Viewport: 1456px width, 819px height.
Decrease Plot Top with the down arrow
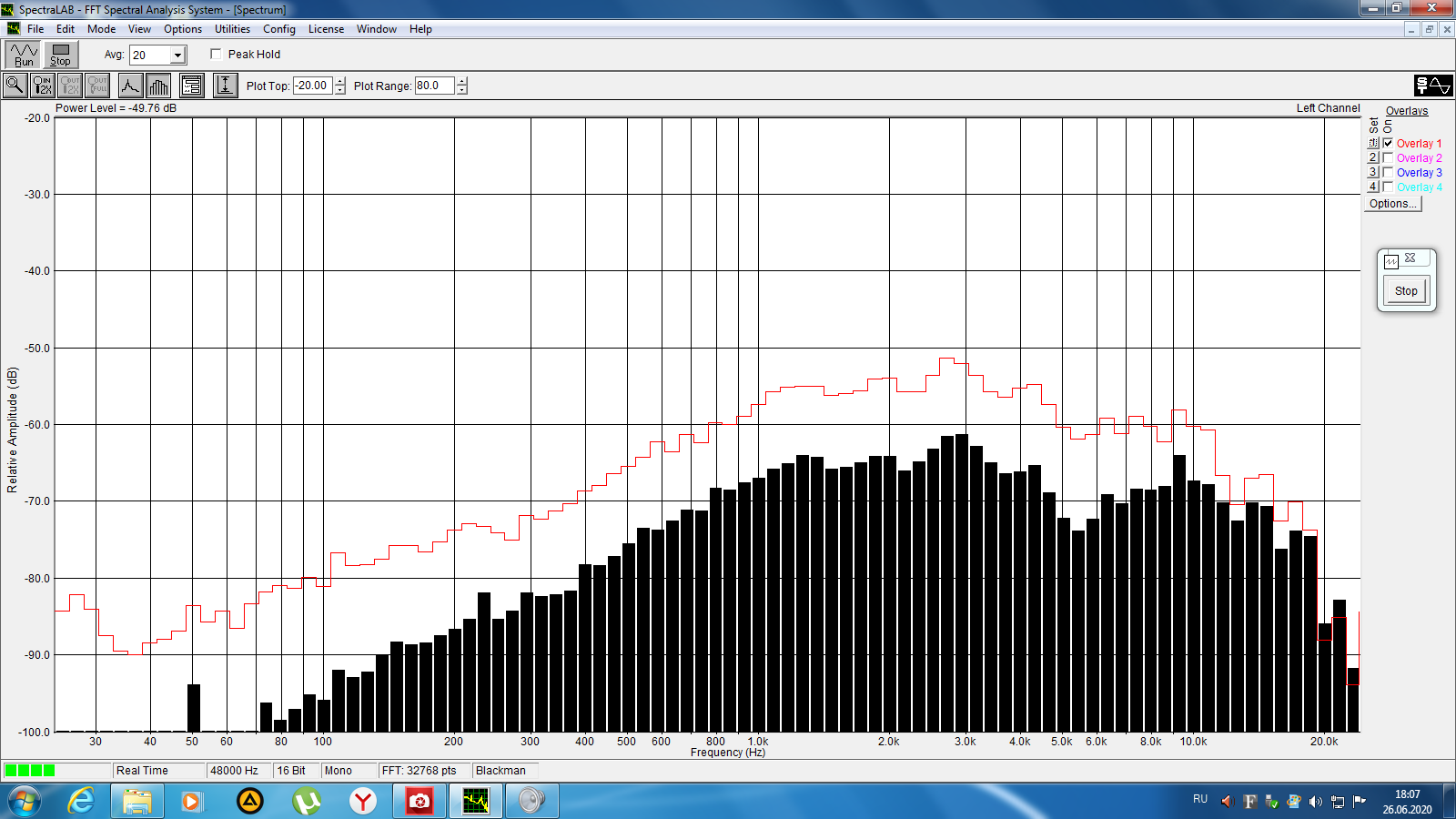pyautogui.click(x=340, y=90)
